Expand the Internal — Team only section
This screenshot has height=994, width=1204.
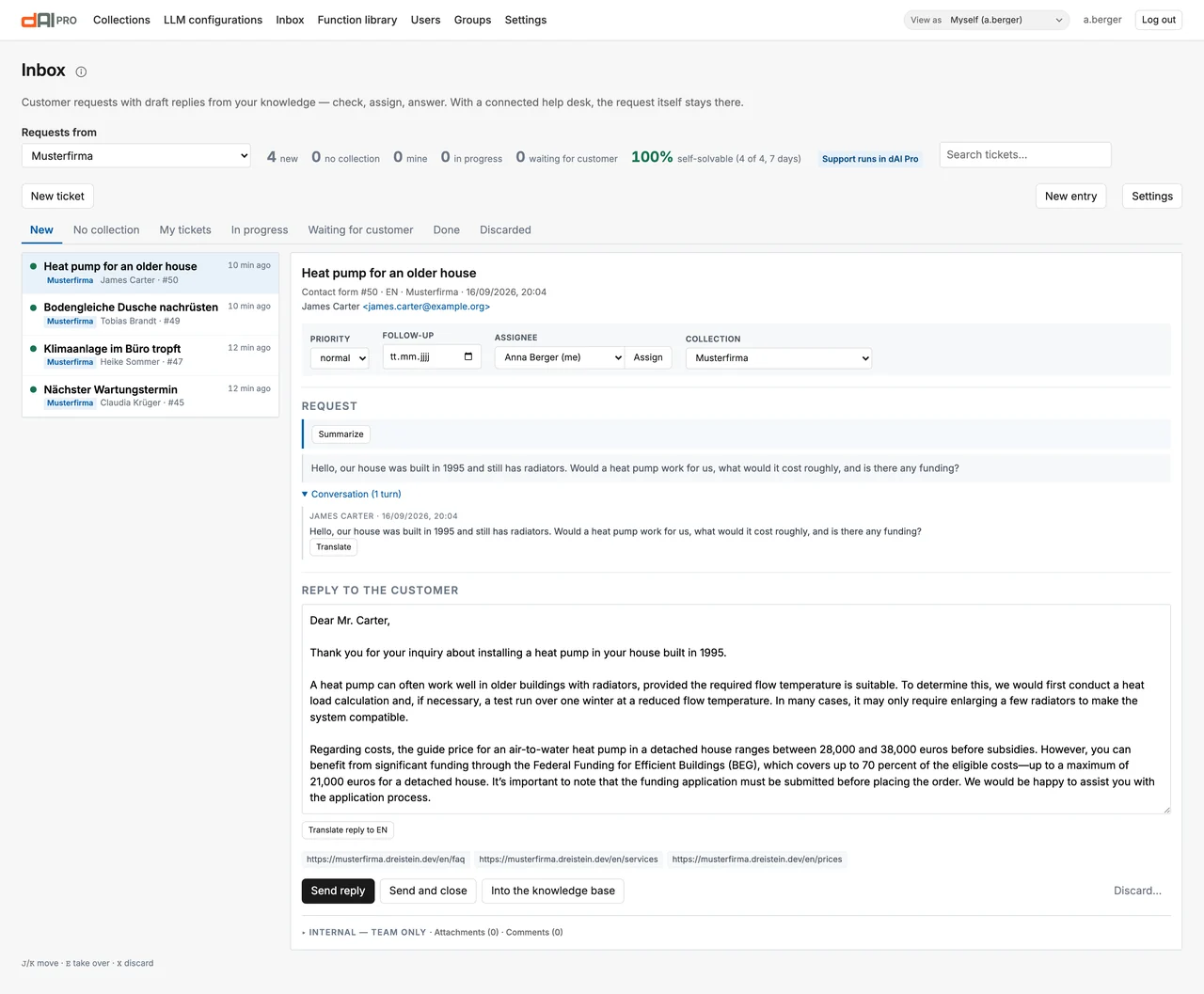(x=364, y=933)
